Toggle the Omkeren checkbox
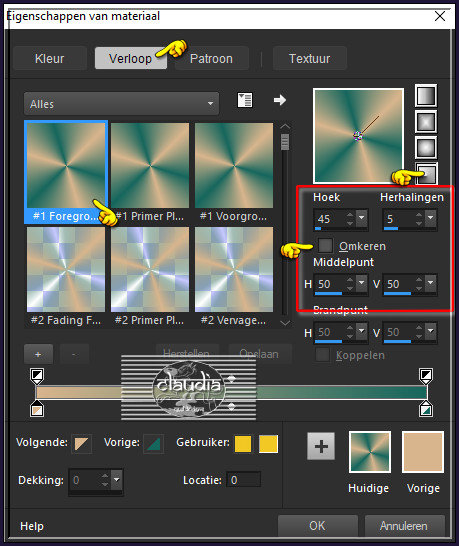The width and height of the screenshot is (459, 546). coord(325,245)
